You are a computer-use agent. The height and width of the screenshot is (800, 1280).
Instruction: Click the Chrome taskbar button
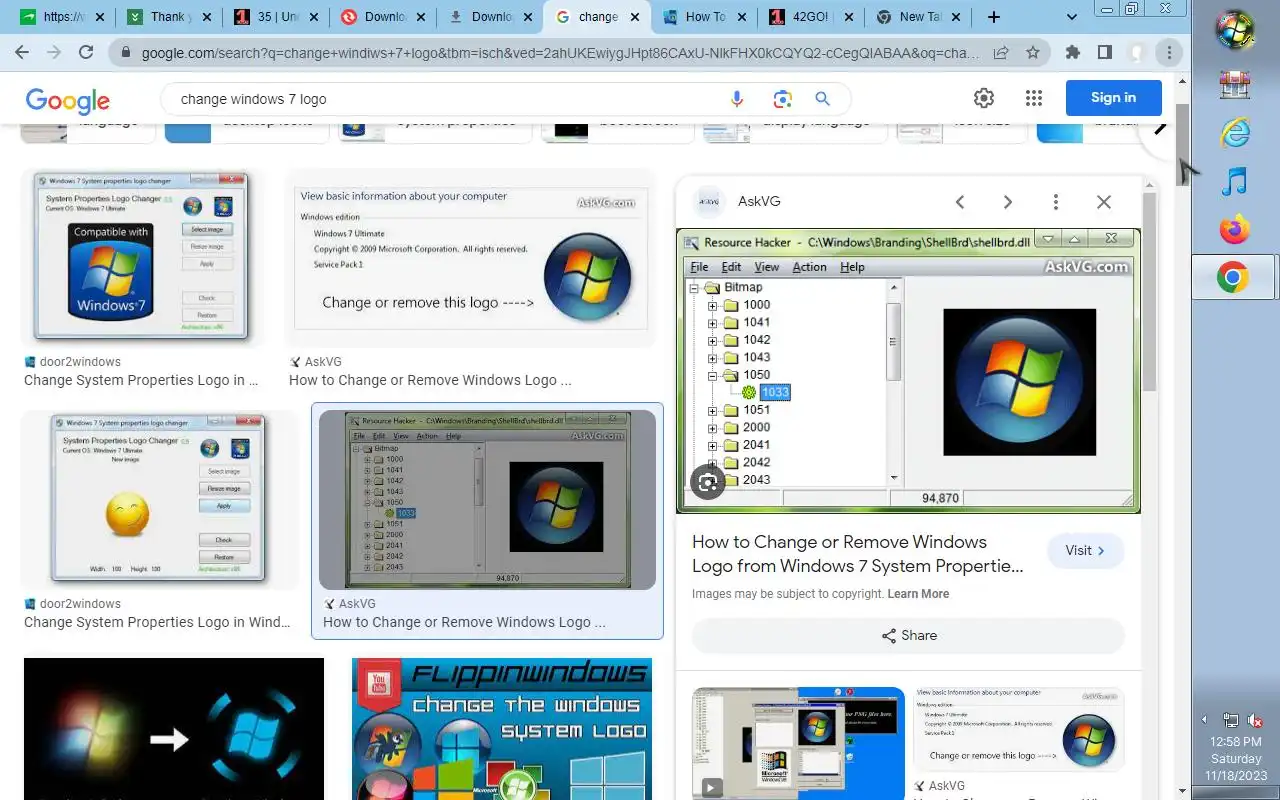1235,277
